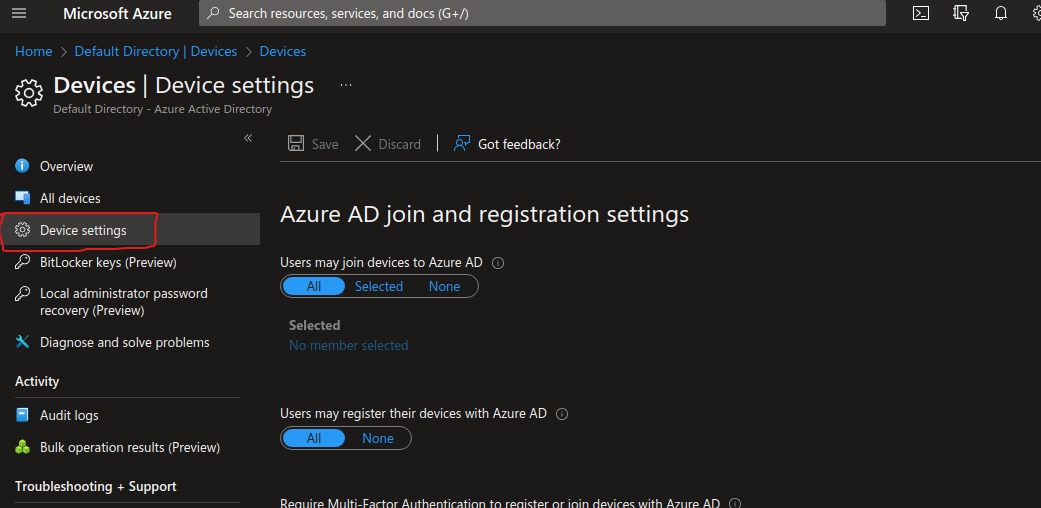Click the Default Directory - Azure Active Directory subtitle
The image size is (1041, 508).
coord(163,109)
